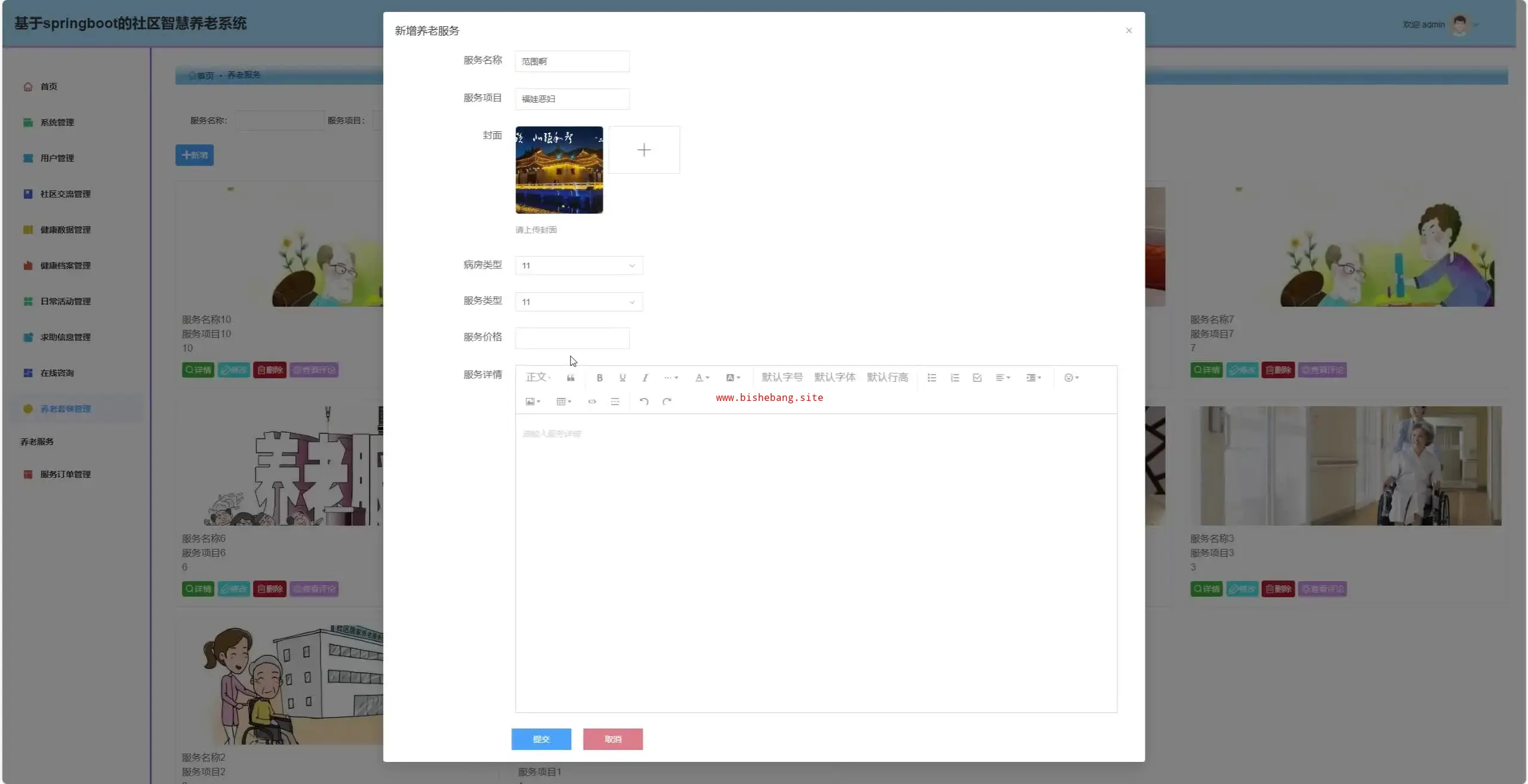Expand the 服务类型 dropdown
The width and height of the screenshot is (1528, 784).
578,302
